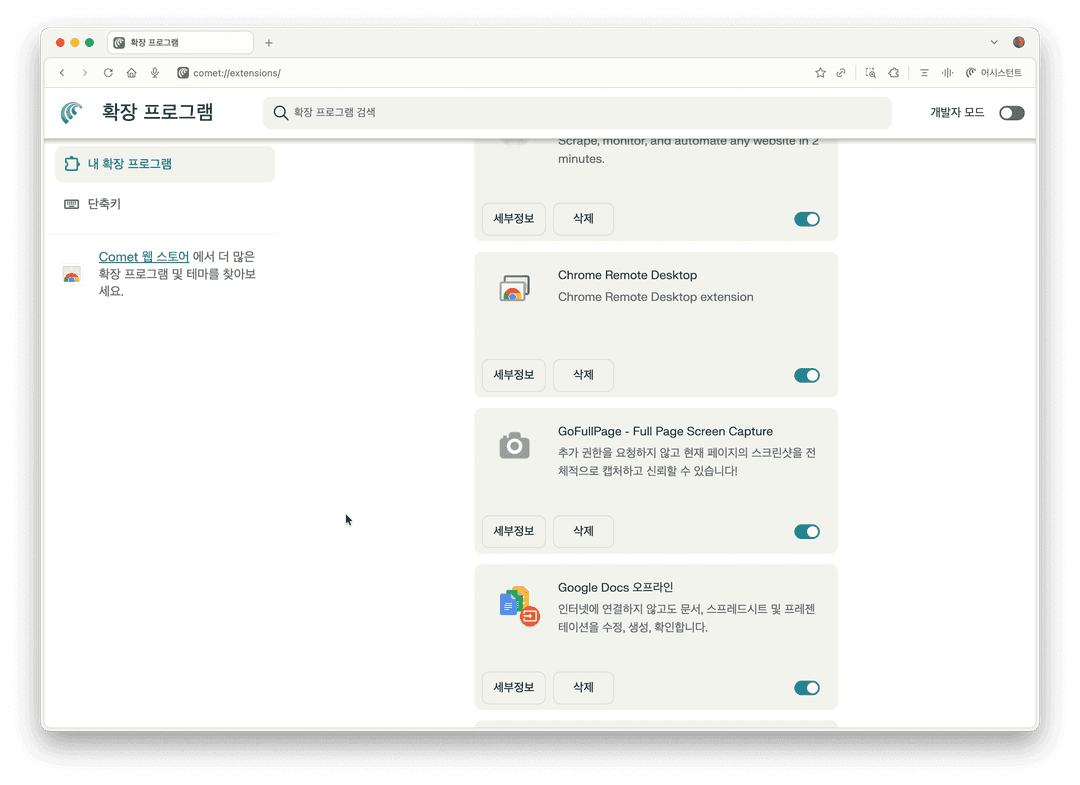This screenshot has width=1080, height=785.
Task: Open the home page icon
Action: [x=132, y=73]
